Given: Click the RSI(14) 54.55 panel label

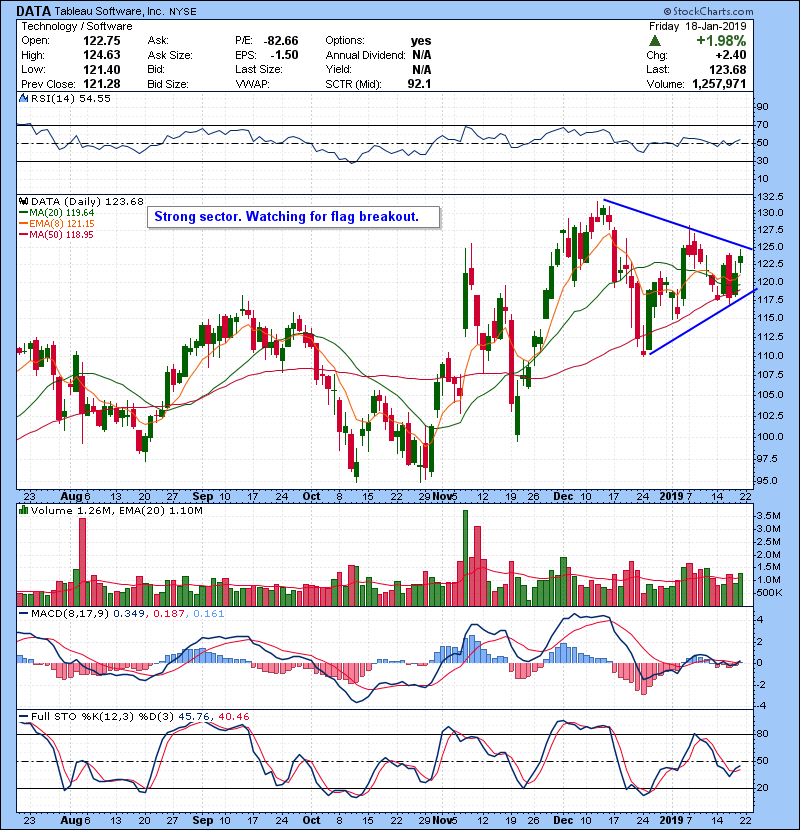Looking at the screenshot, I should pos(70,98).
